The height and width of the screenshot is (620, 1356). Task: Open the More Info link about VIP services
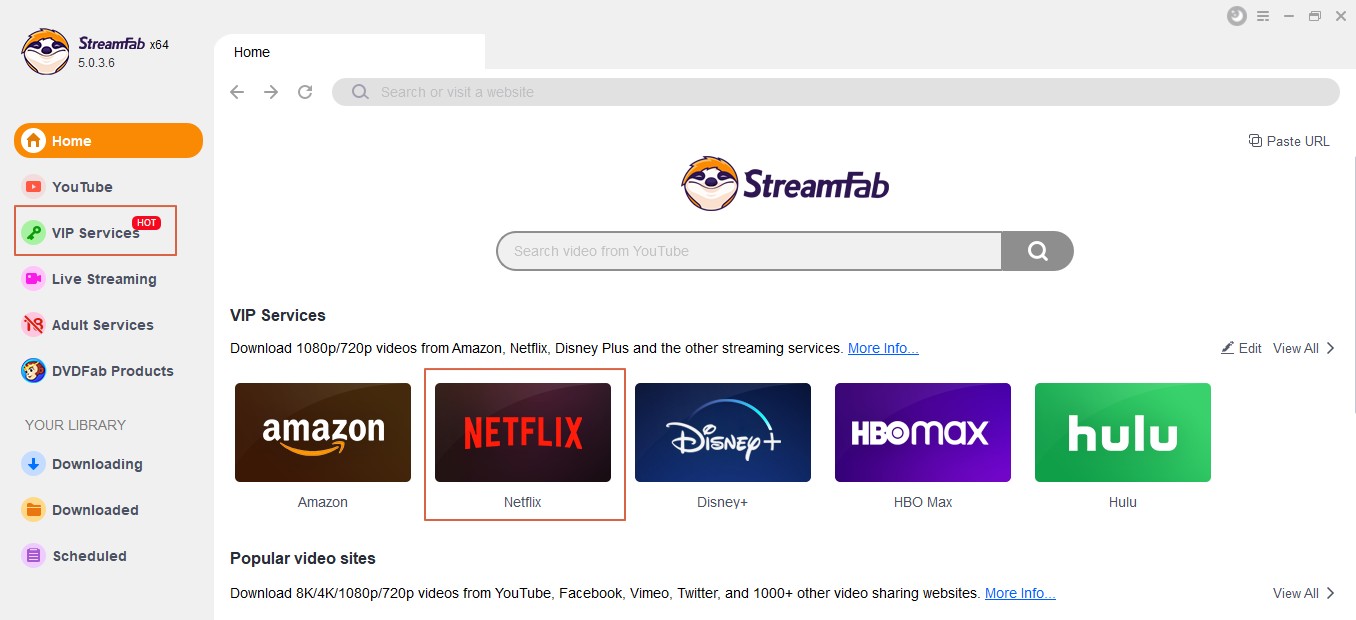pyautogui.click(x=883, y=348)
